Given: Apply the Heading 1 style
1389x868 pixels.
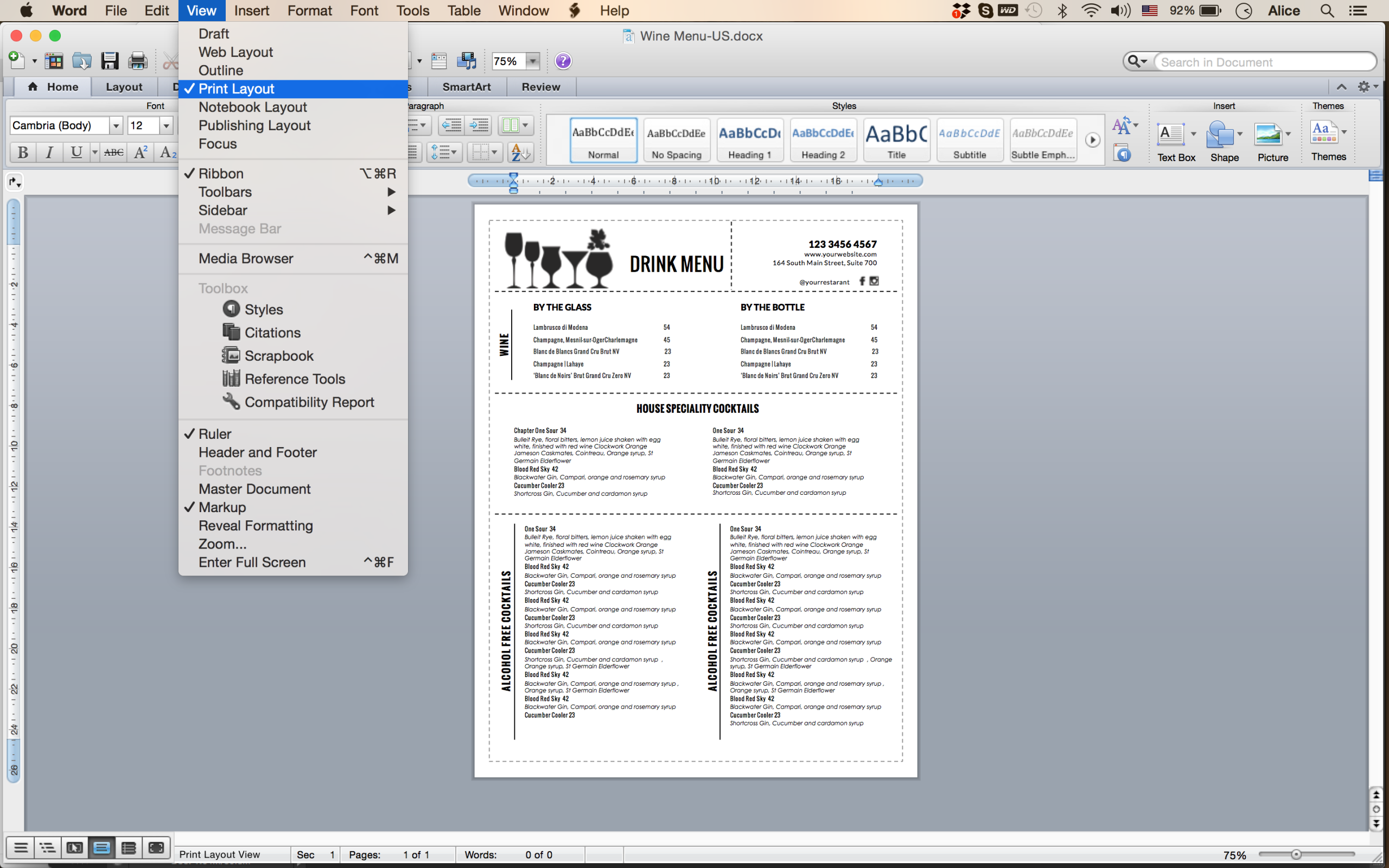Looking at the screenshot, I should pos(750,140).
